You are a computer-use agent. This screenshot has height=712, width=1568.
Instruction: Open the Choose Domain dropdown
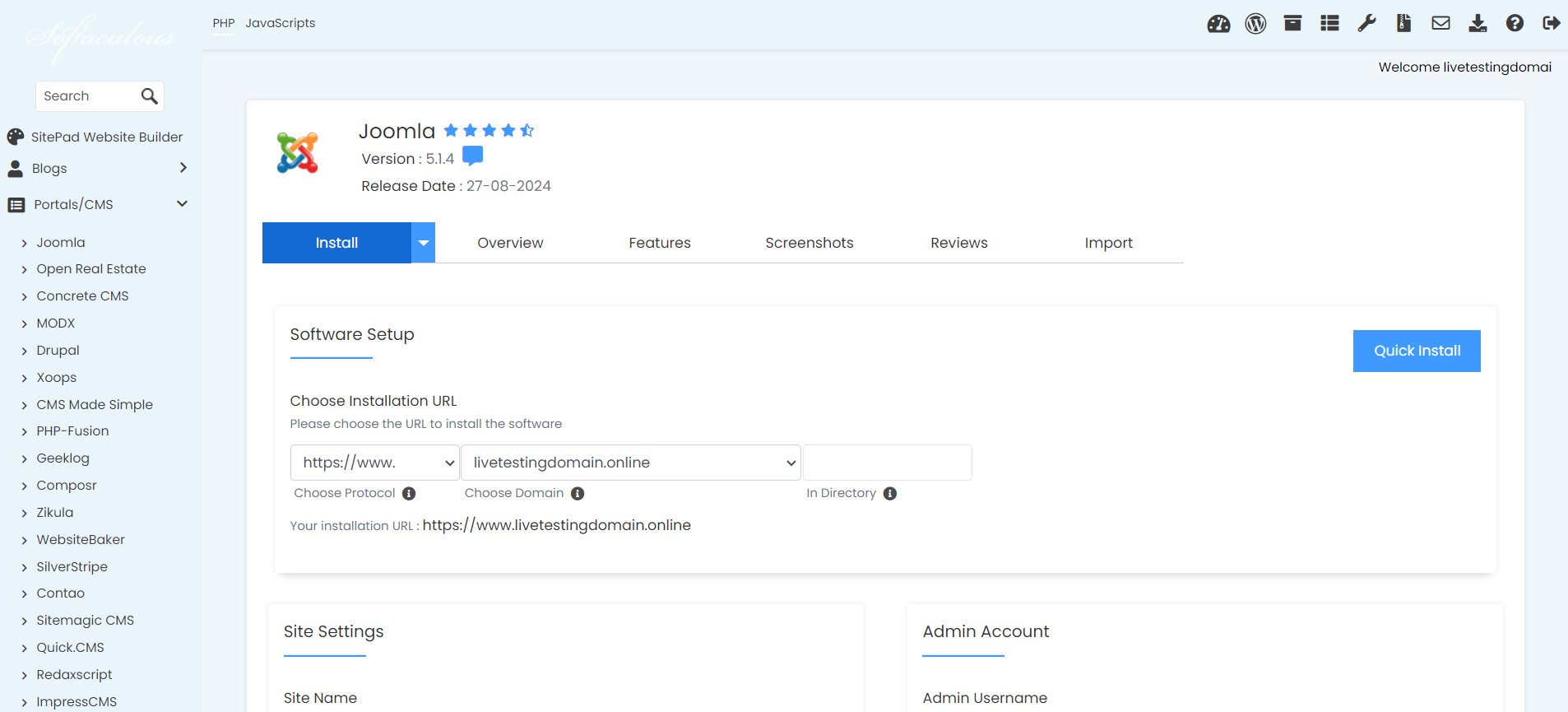(x=631, y=463)
